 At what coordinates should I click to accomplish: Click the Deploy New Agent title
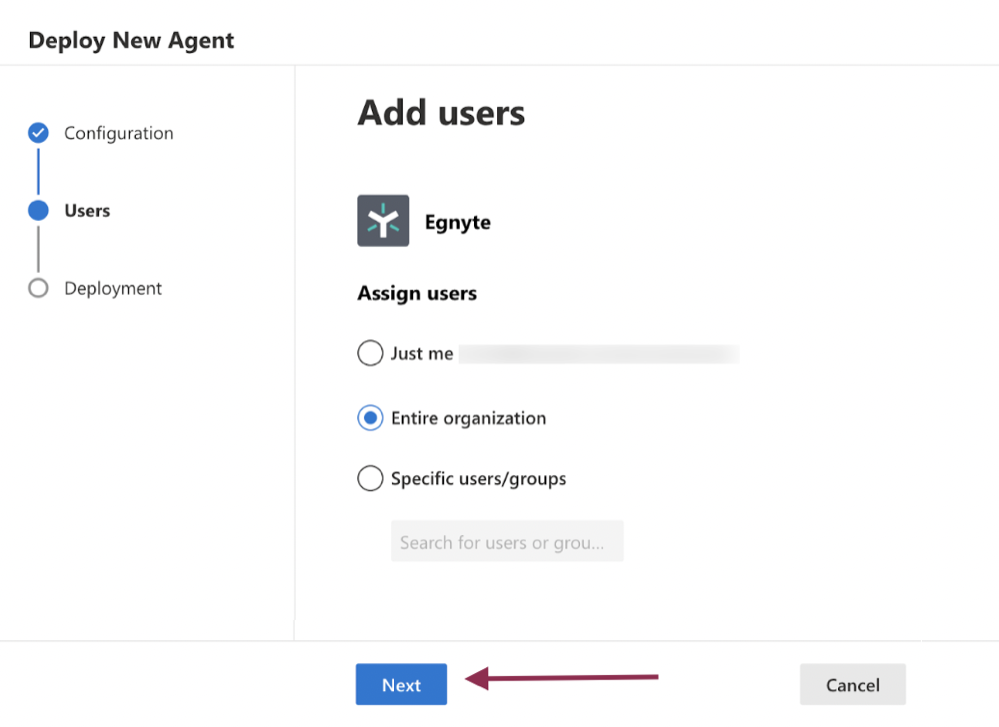point(131,40)
